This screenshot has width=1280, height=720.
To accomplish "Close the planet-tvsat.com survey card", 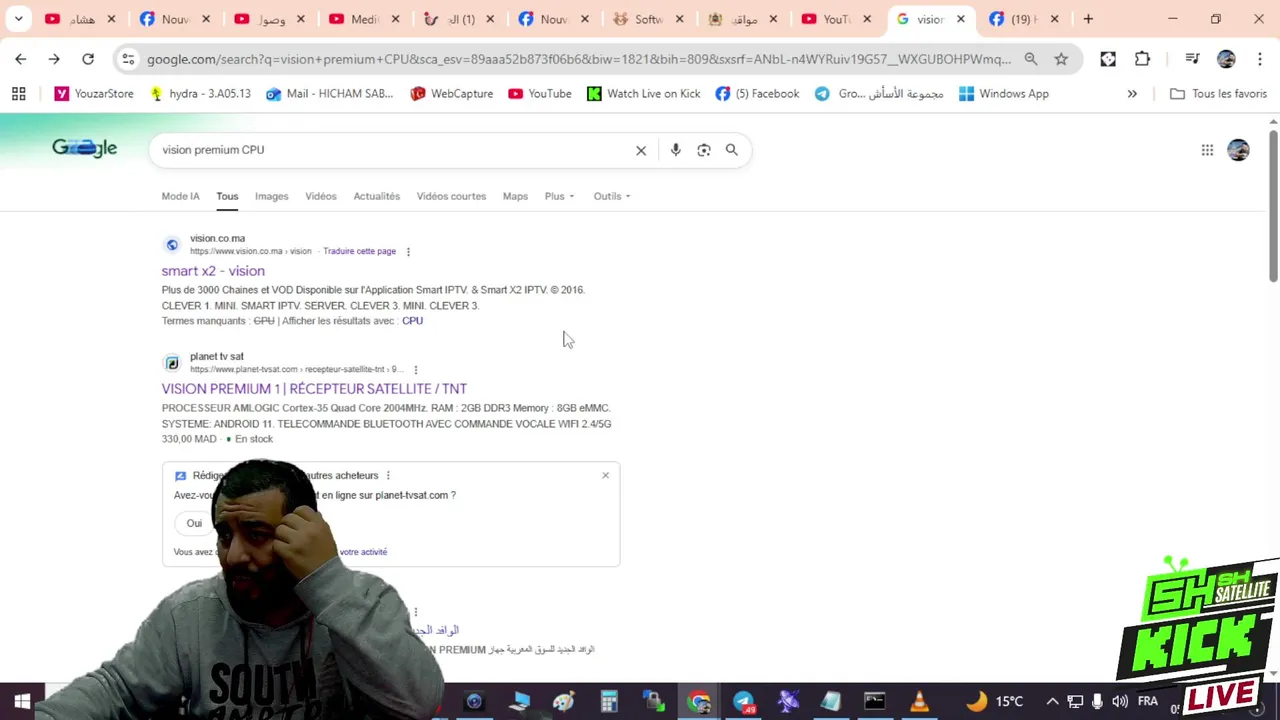I will 605,475.
